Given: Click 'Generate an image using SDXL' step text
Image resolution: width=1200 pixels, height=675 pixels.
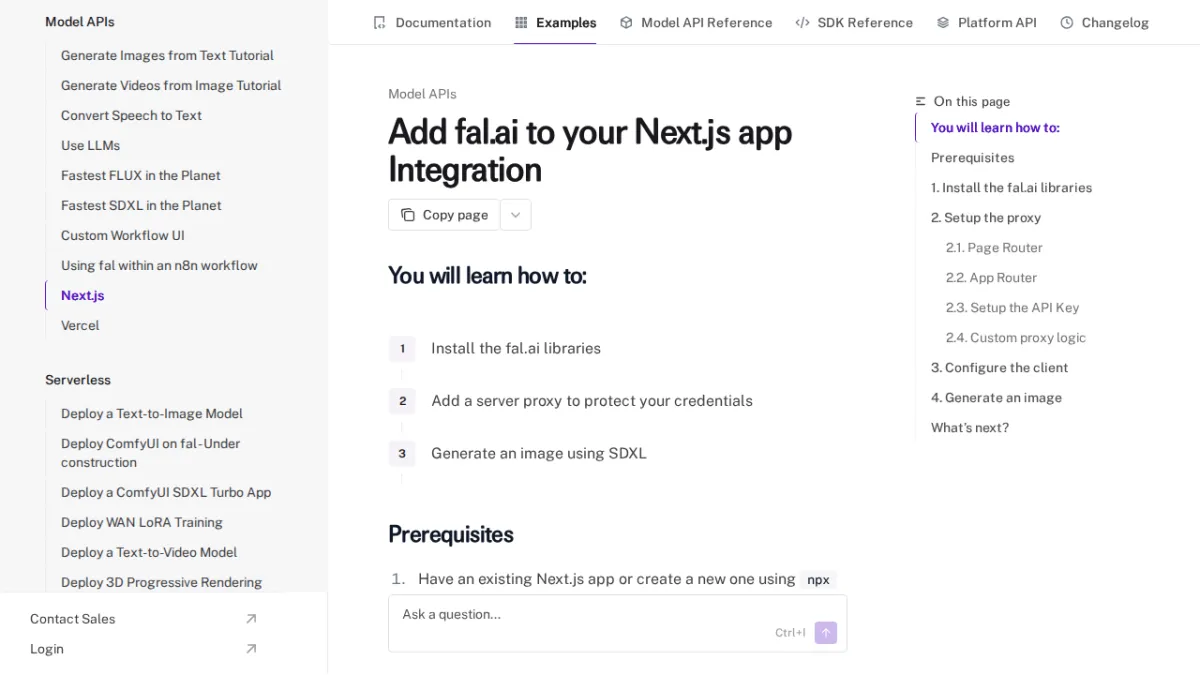Looking at the screenshot, I should pos(539,453).
